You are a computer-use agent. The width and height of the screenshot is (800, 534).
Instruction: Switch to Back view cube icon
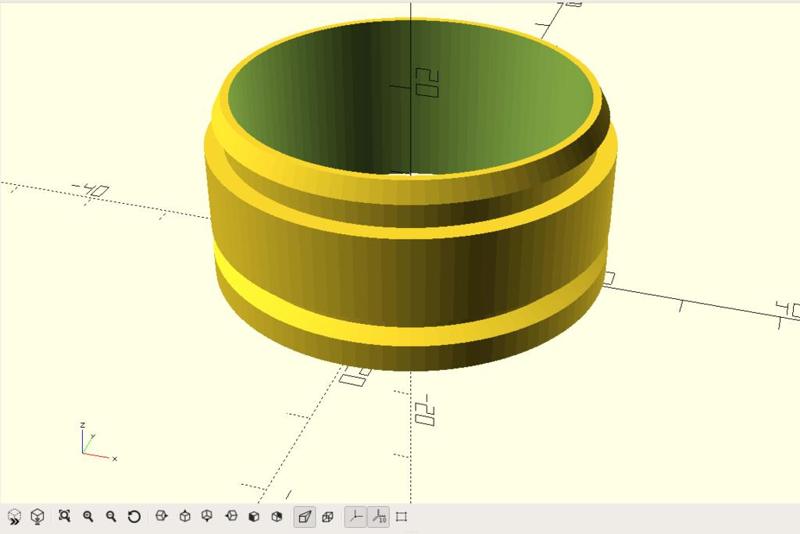pyautogui.click(x=277, y=517)
